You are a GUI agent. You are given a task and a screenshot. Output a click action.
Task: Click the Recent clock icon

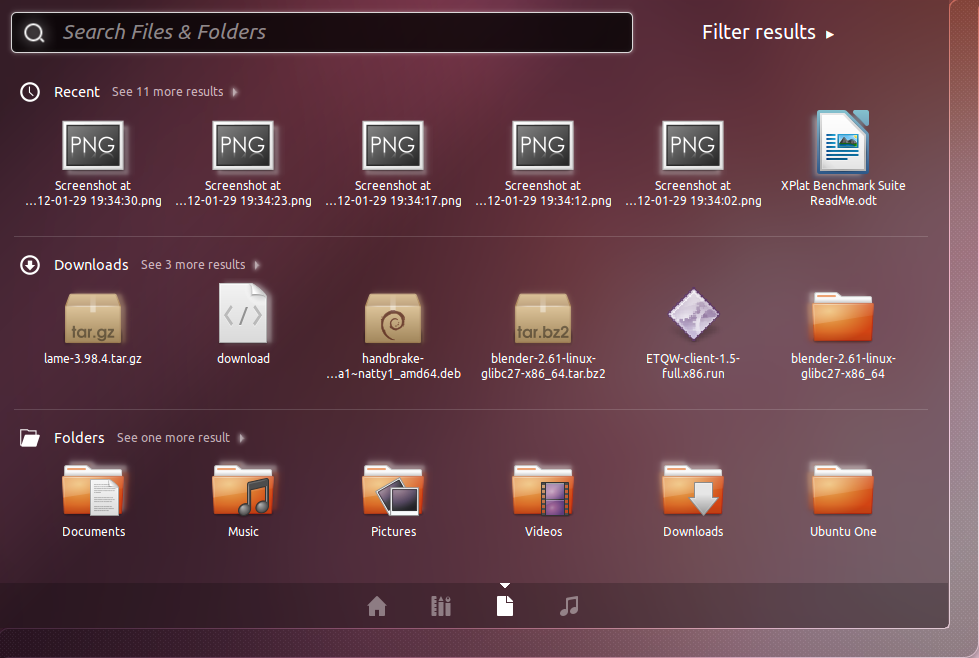click(29, 91)
